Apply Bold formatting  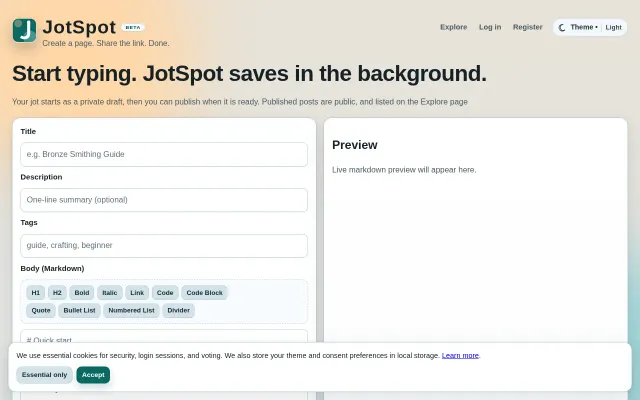[82, 293]
